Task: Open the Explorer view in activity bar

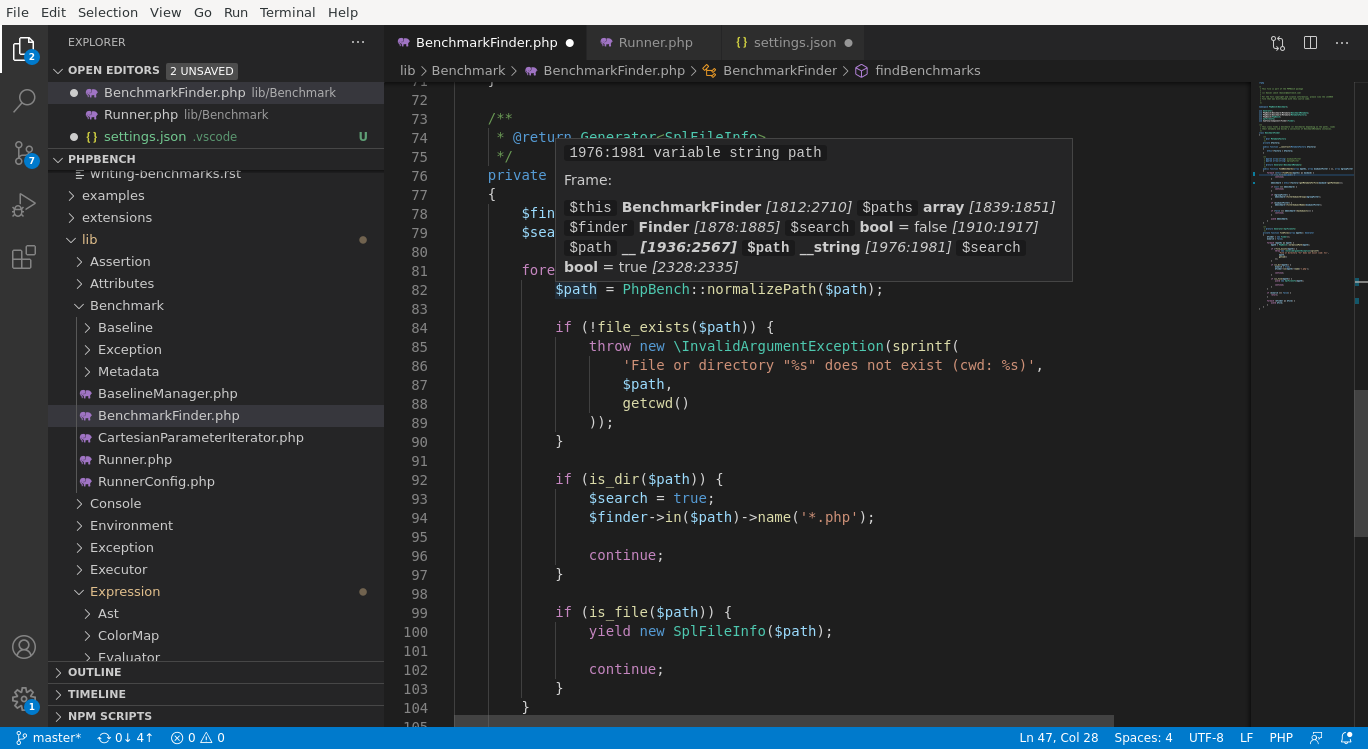Action: (x=24, y=49)
